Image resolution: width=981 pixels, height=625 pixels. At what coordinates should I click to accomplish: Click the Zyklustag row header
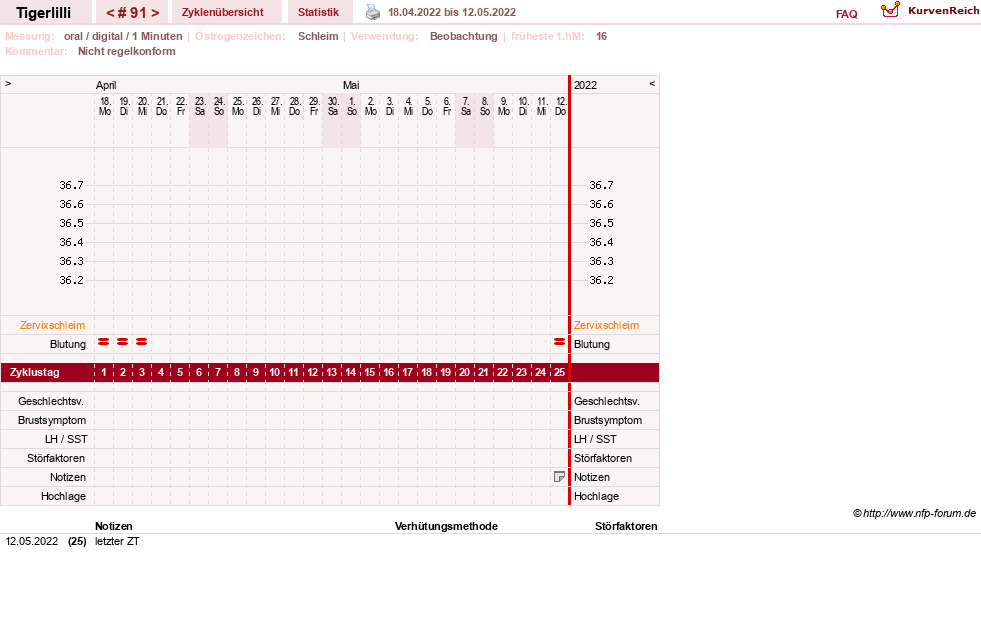pos(34,372)
